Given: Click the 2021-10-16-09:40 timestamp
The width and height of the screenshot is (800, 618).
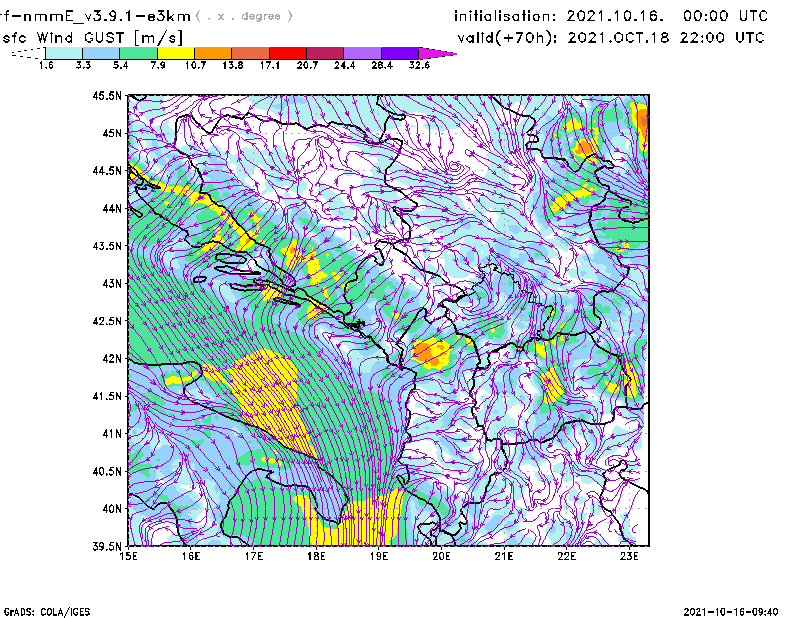Looking at the screenshot, I should tap(731, 612).
